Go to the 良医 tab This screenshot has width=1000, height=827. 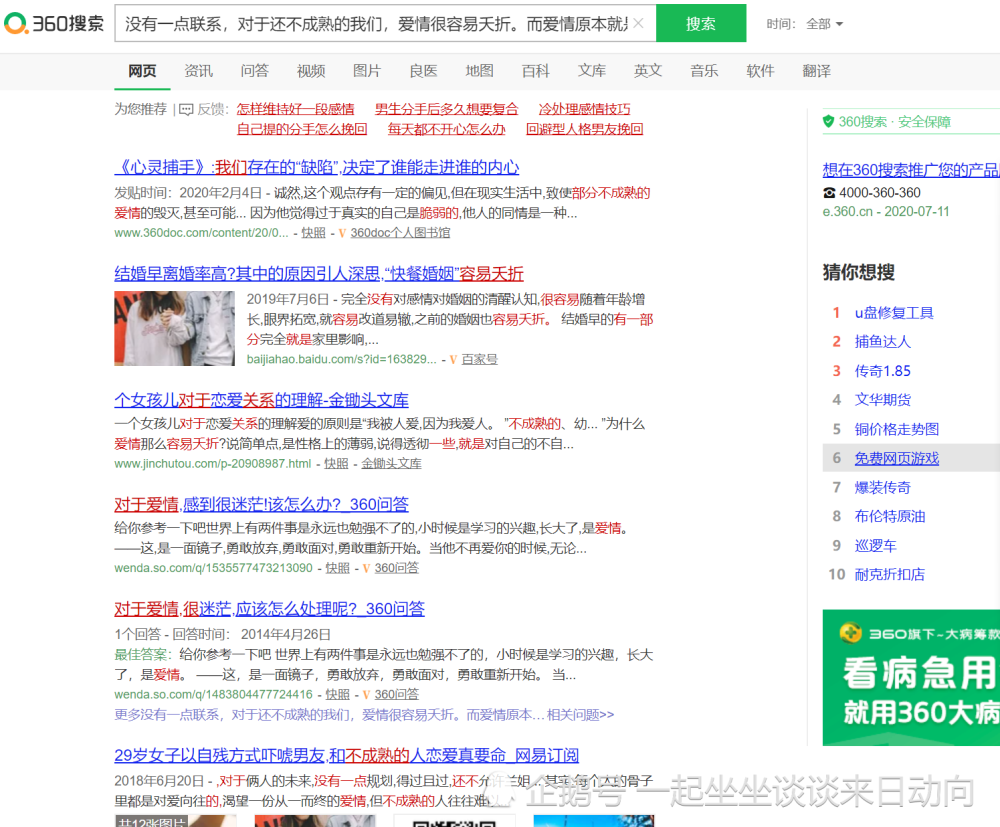point(423,71)
